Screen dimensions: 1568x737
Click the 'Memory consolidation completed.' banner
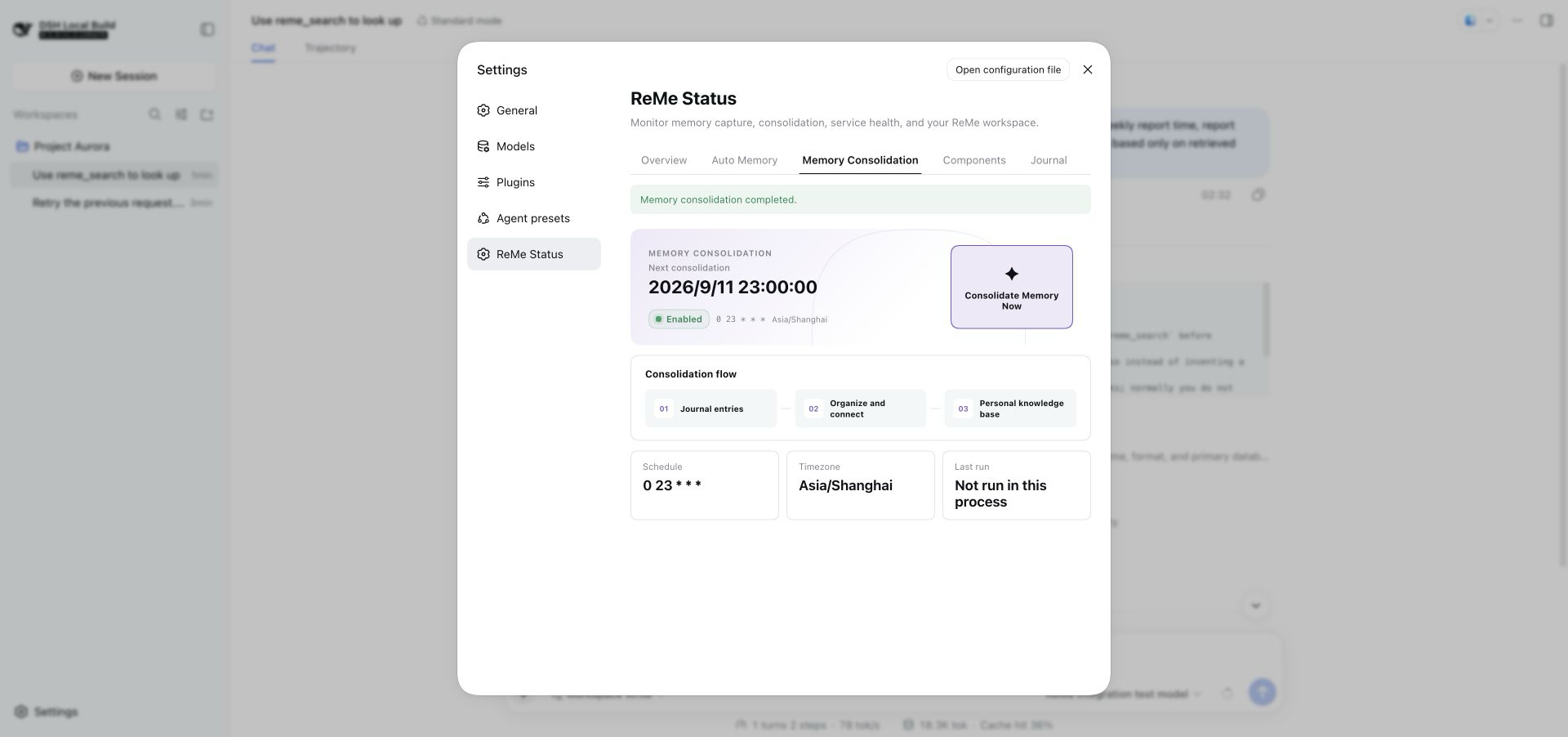860,199
